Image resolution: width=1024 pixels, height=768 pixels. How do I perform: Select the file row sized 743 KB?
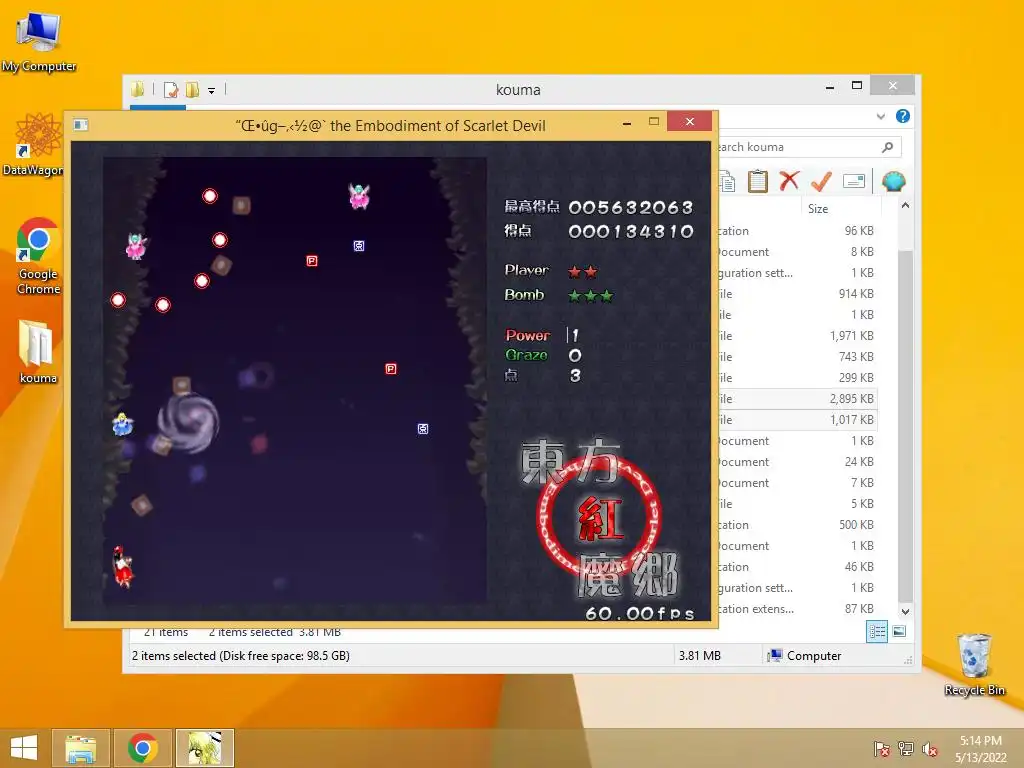coord(797,357)
